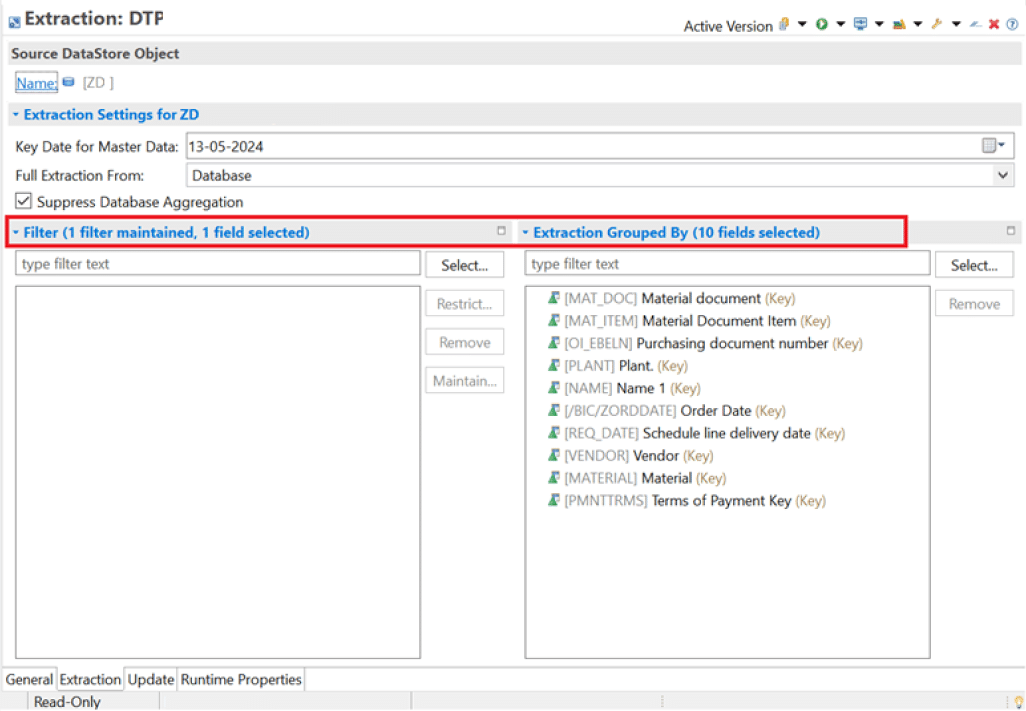1026x711 pixels.
Task: Click the Active Version label
Action: 728,26
